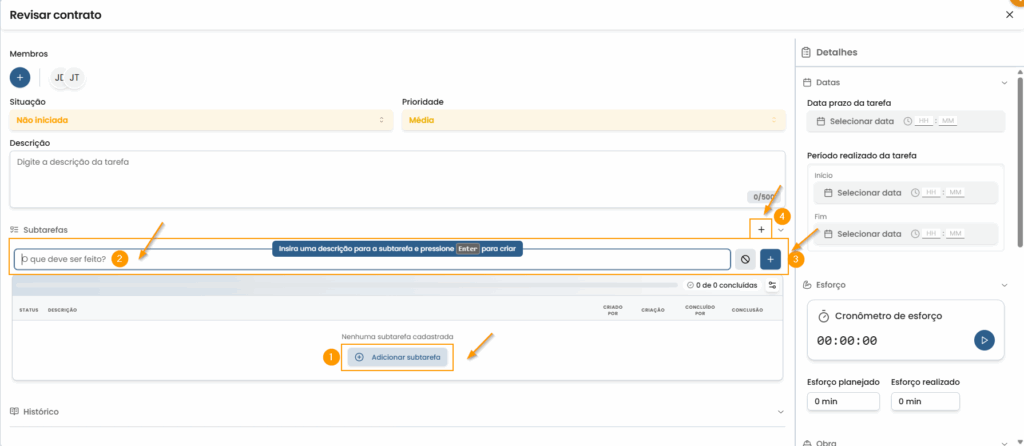Start the effort timer play button
Image resolution: width=1024 pixels, height=446 pixels.
[x=984, y=340]
